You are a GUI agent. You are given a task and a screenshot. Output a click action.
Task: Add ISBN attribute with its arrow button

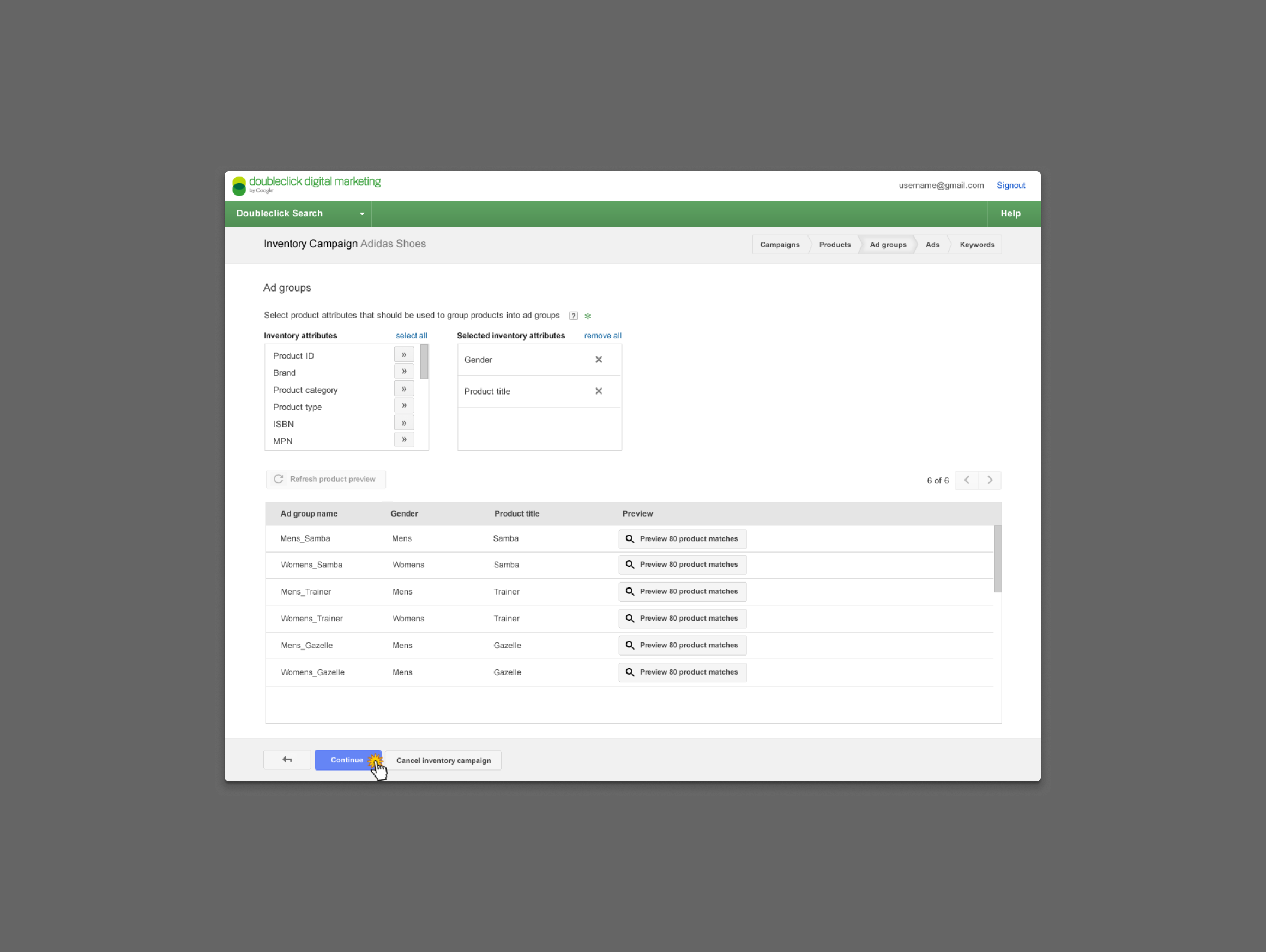403,423
